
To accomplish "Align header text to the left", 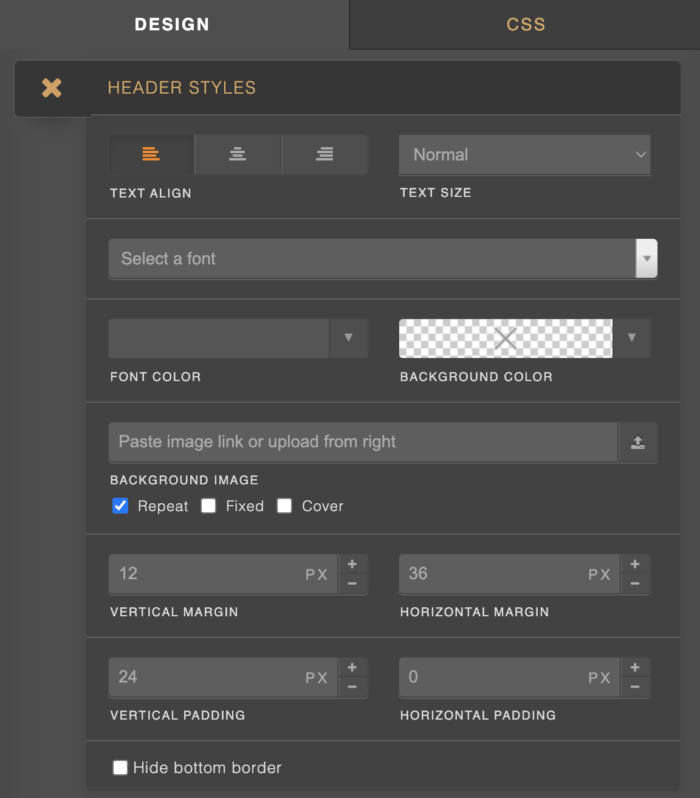I will [151, 155].
